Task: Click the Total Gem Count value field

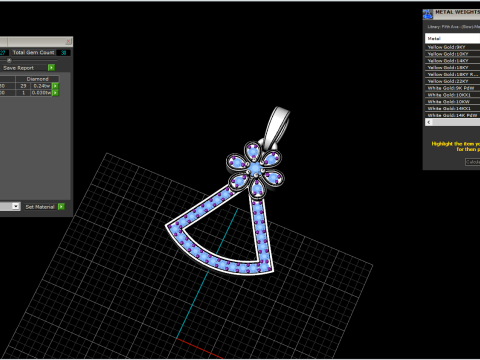Action: click(x=63, y=53)
